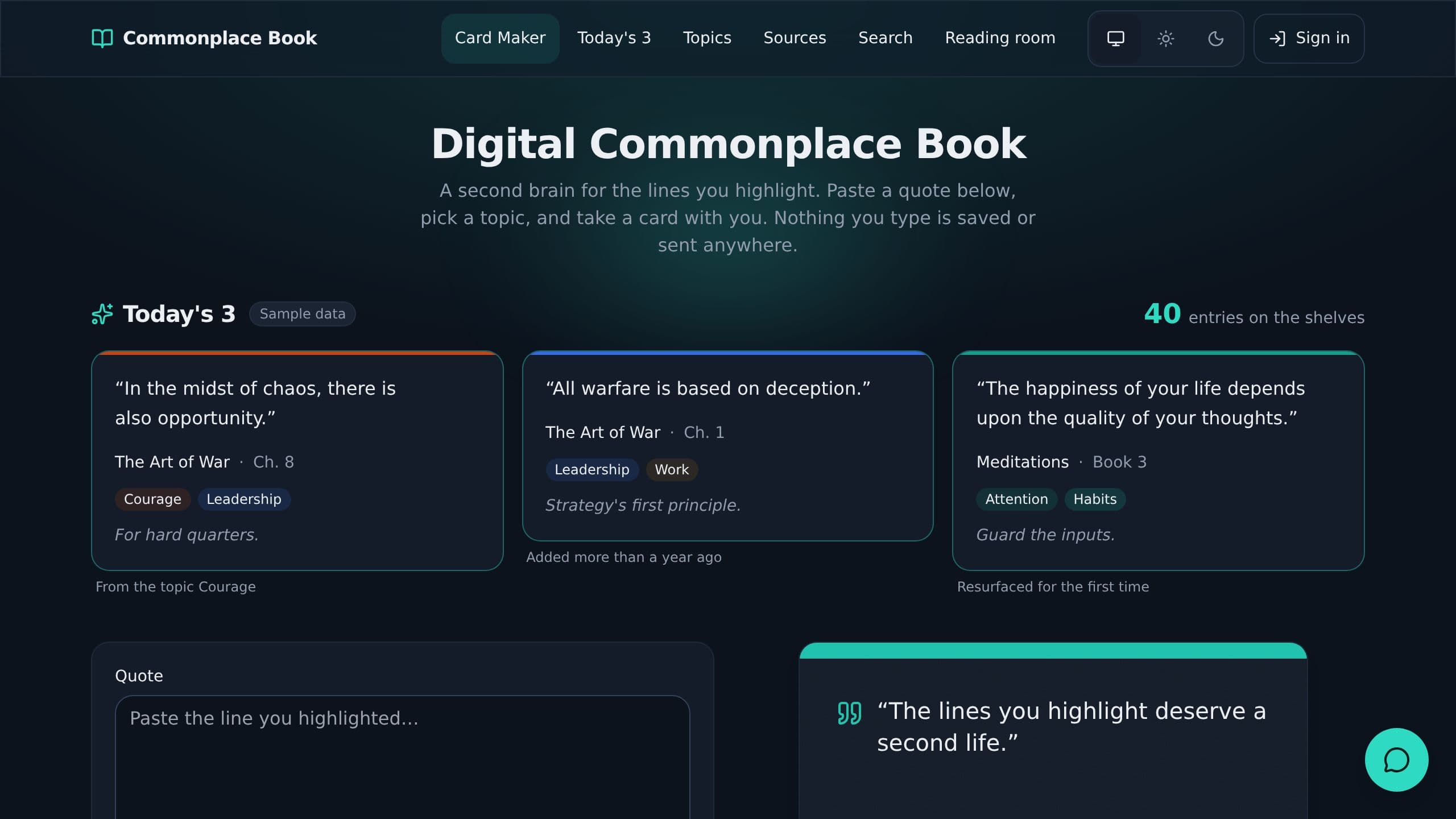The height and width of the screenshot is (819, 1456).
Task: Click the 'lines you highlight deserve' preview quote
Action: tap(1072, 726)
